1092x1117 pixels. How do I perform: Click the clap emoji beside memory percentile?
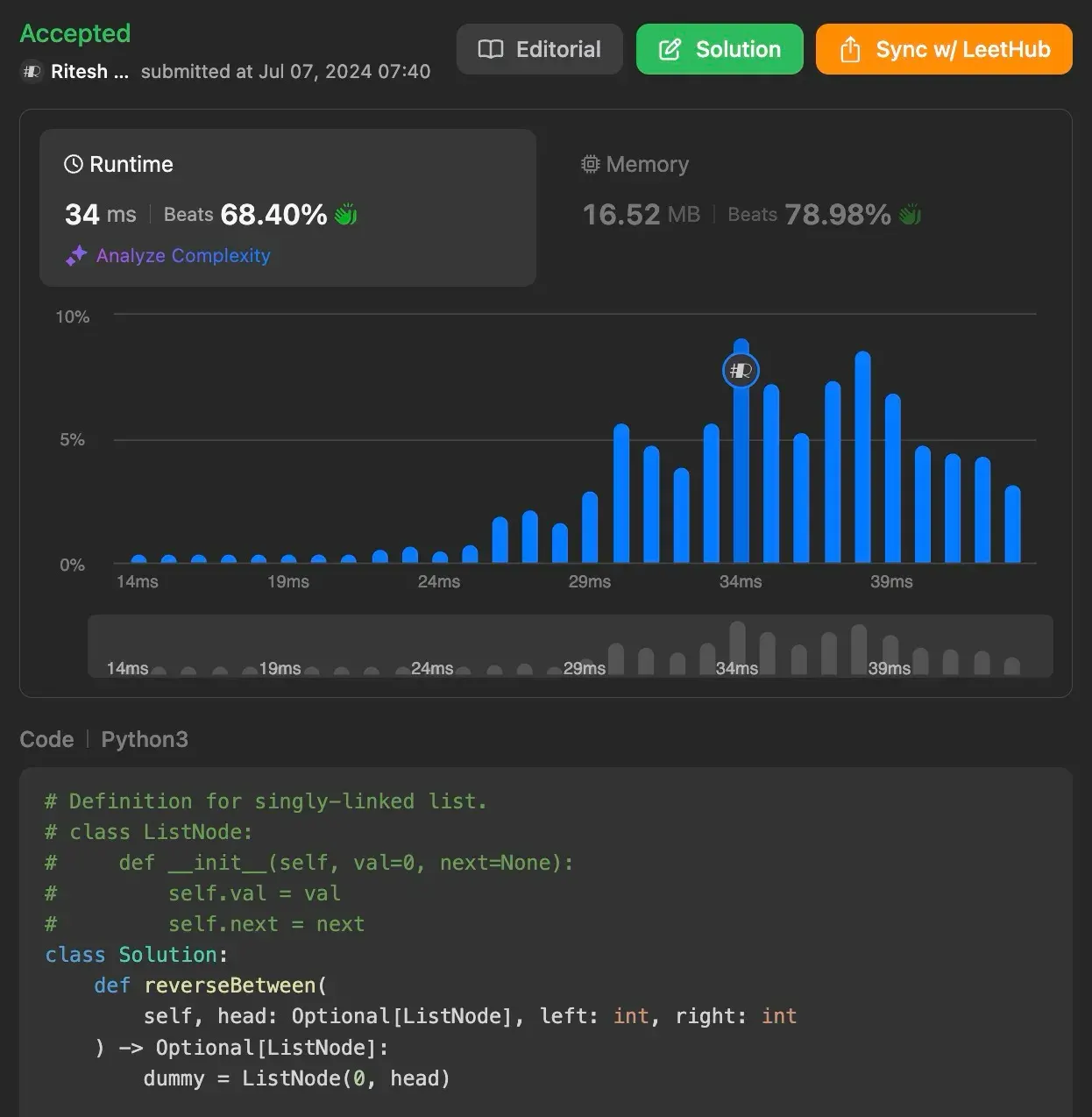[x=909, y=213]
